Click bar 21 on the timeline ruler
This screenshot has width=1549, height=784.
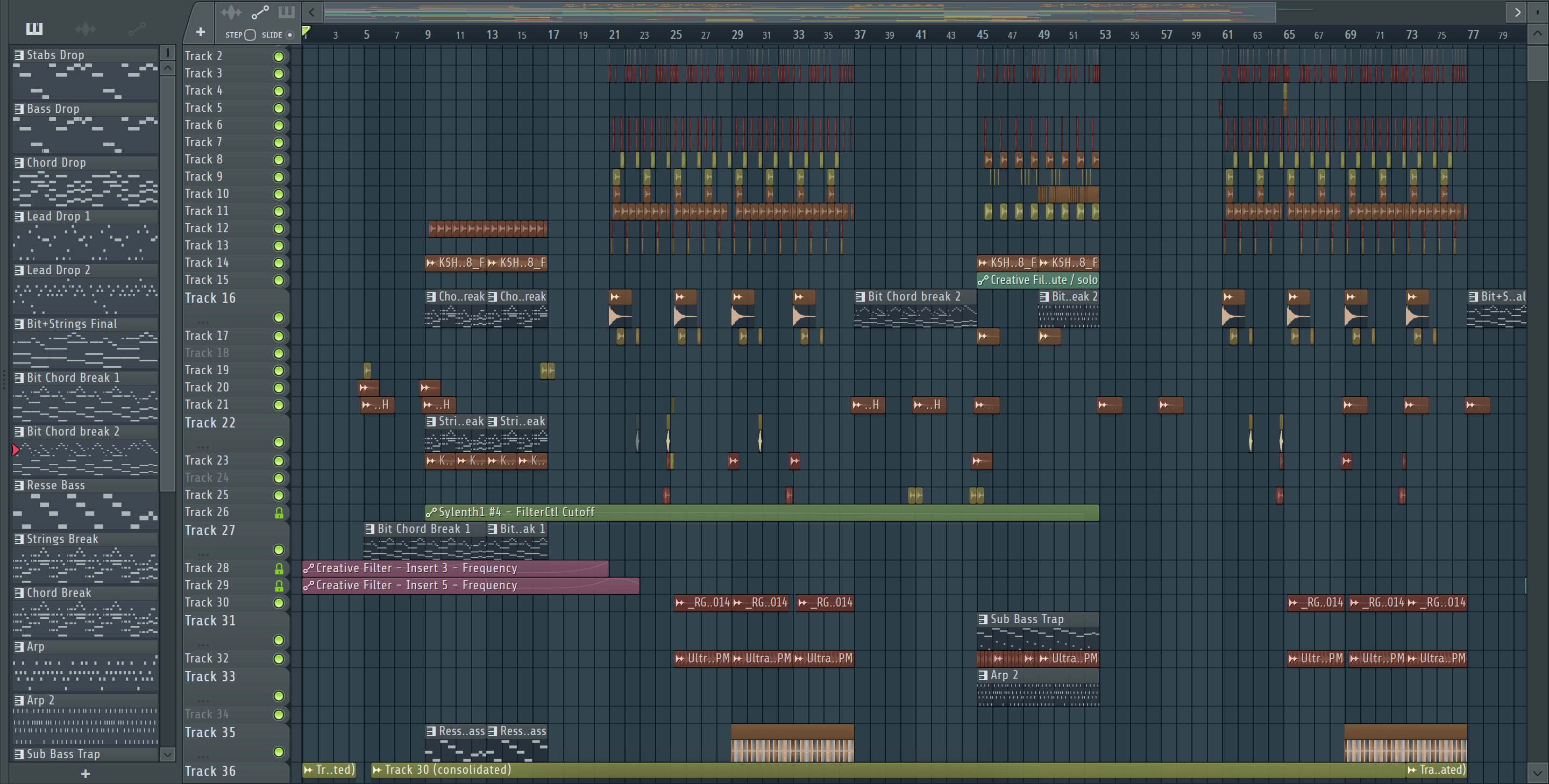point(614,35)
